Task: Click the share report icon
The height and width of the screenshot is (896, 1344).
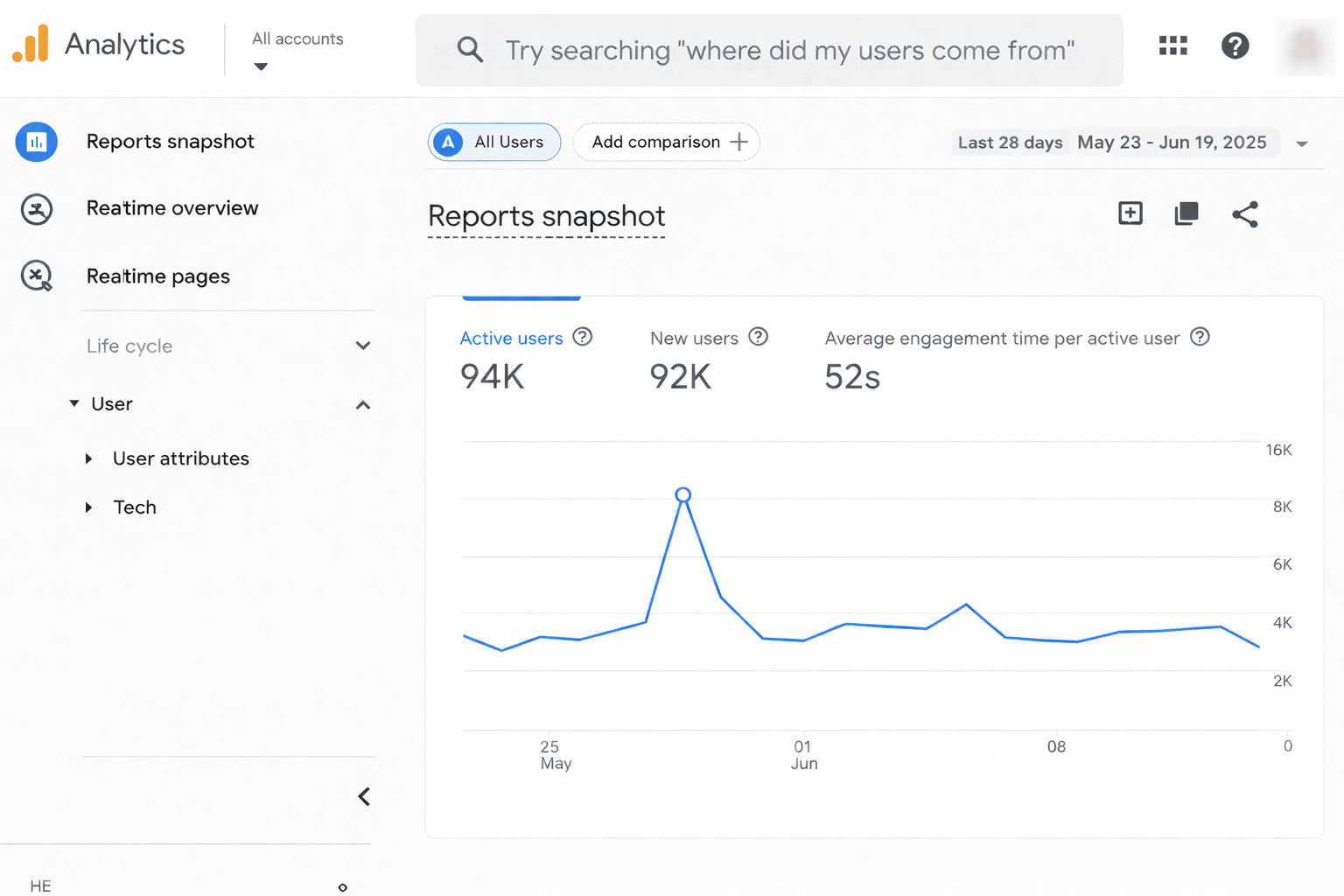Action: tap(1244, 214)
